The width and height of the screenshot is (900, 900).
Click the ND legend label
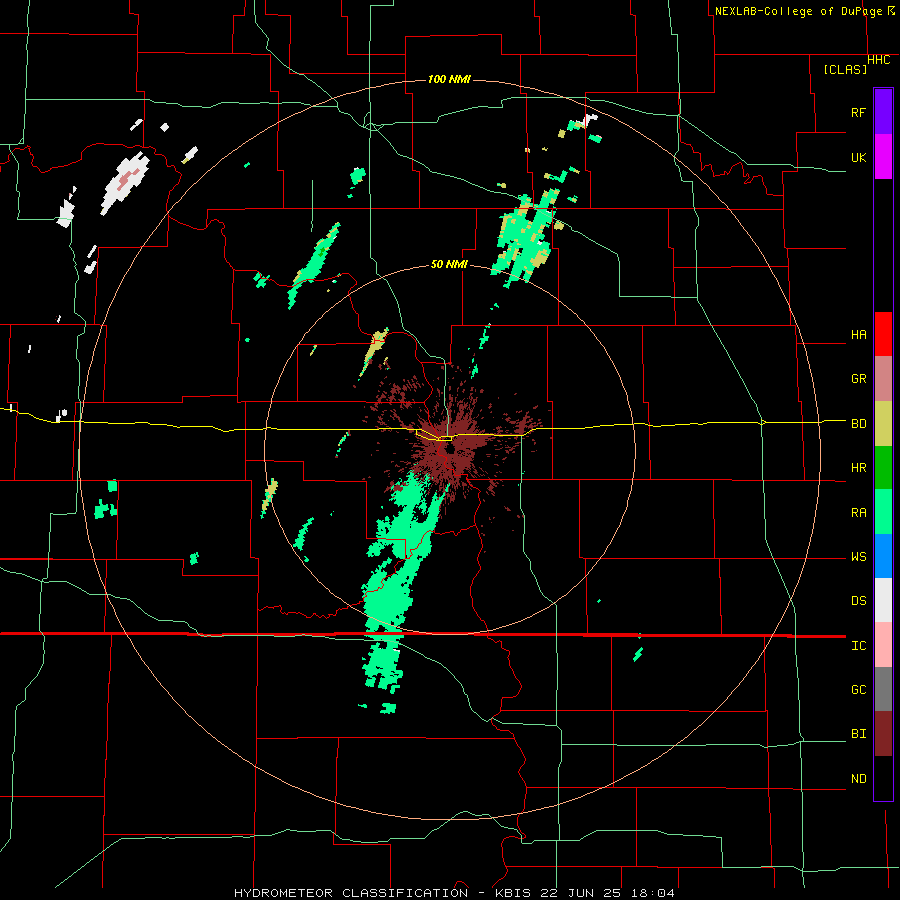click(858, 779)
